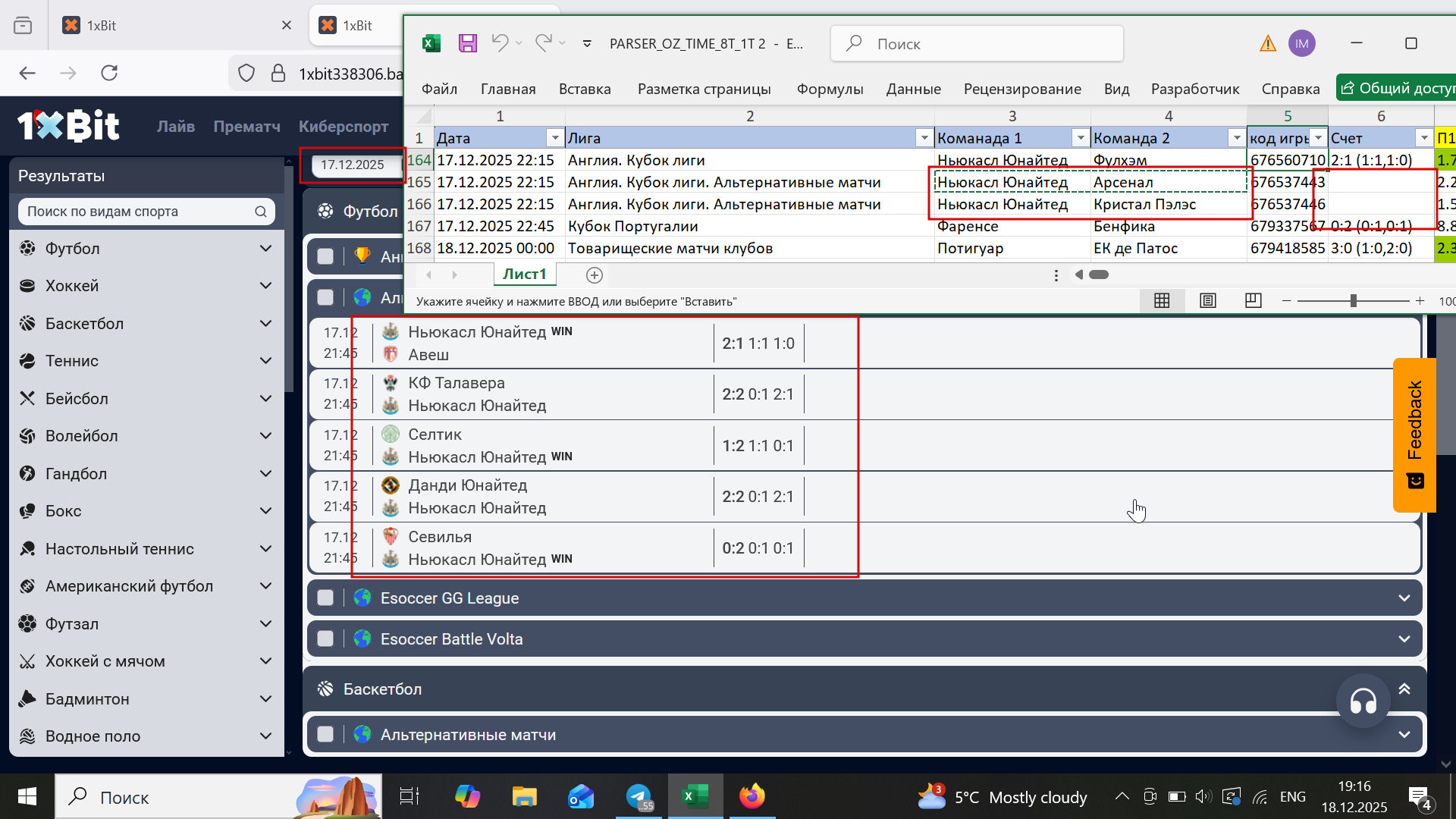The width and height of the screenshot is (1456, 819).
Task: Click the Excel Save icon
Action: tap(467, 43)
